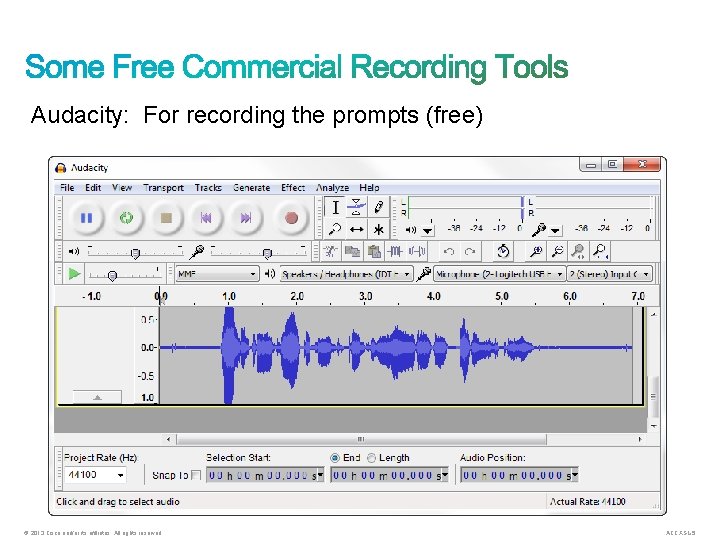Image resolution: width=720 pixels, height=540 pixels.
Task: Open the Transport menu
Action: point(163,188)
